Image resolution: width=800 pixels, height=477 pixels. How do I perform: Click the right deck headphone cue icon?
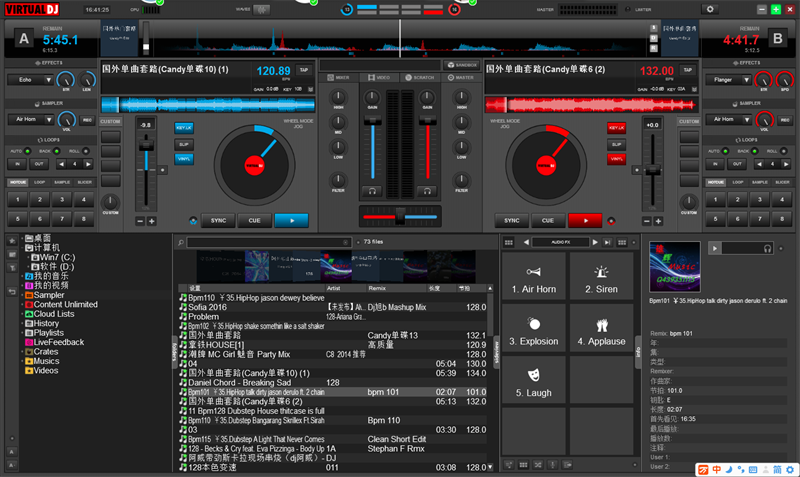[x=428, y=191]
